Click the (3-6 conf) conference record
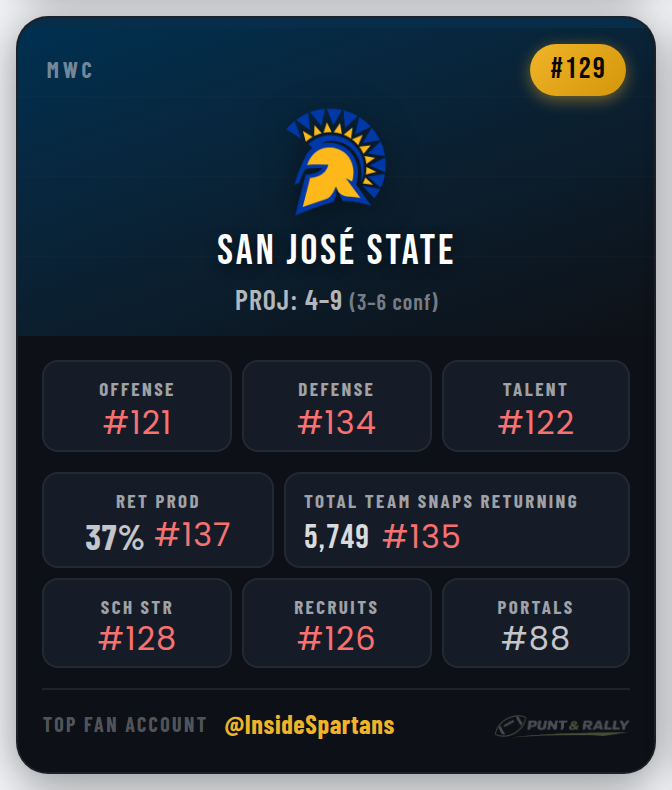The height and width of the screenshot is (790, 672). click(393, 301)
